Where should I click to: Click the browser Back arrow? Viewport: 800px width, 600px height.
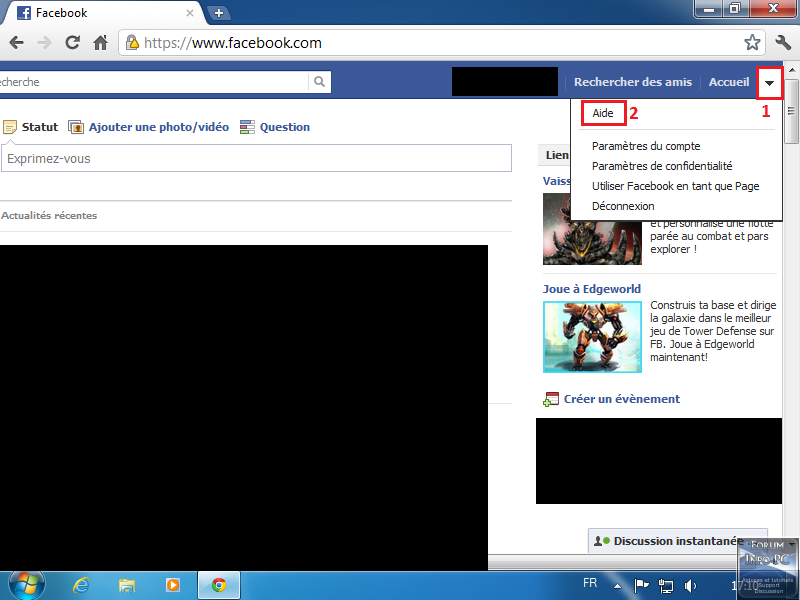click(x=17, y=42)
